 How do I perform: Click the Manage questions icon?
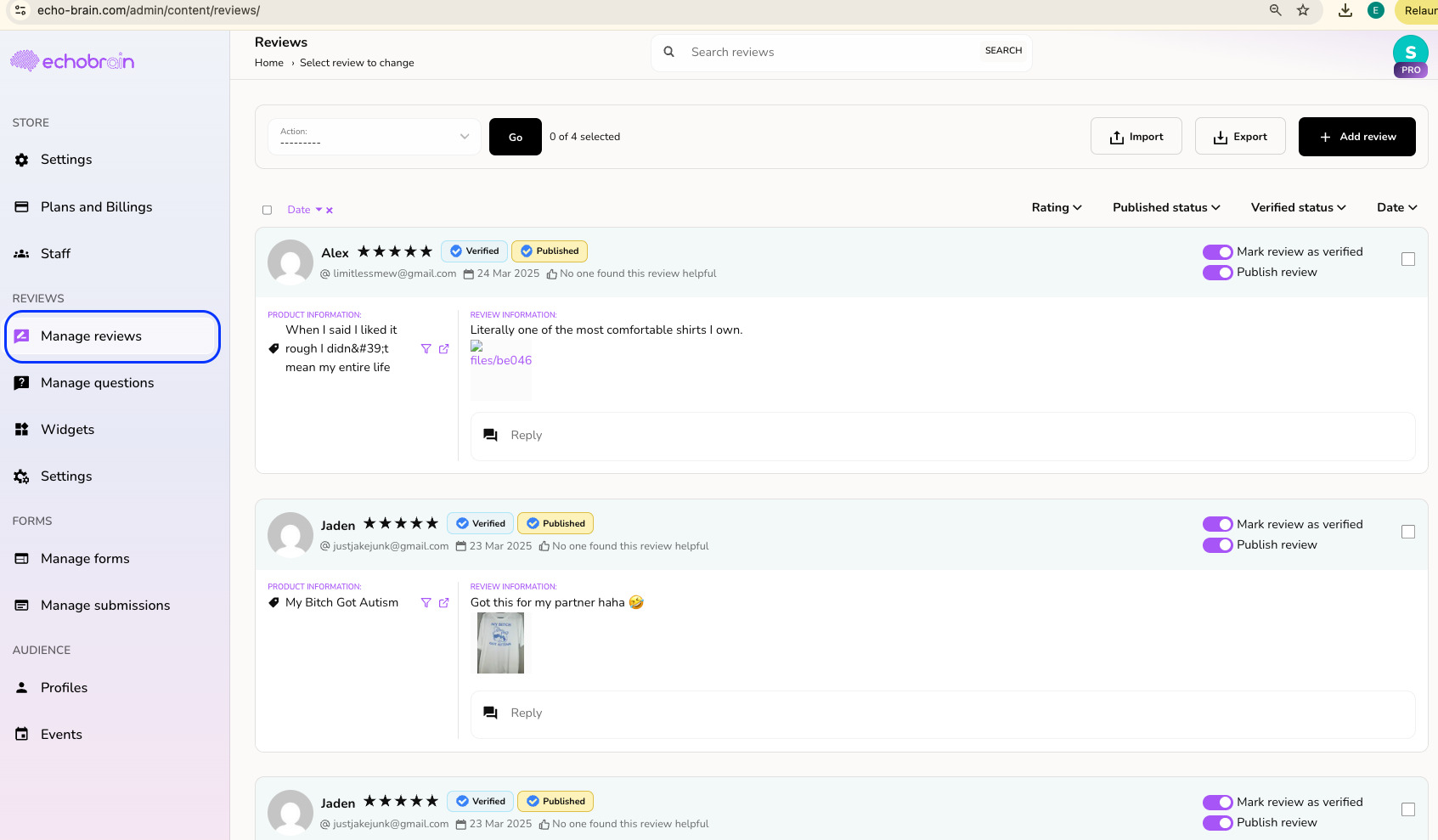pyautogui.click(x=22, y=383)
